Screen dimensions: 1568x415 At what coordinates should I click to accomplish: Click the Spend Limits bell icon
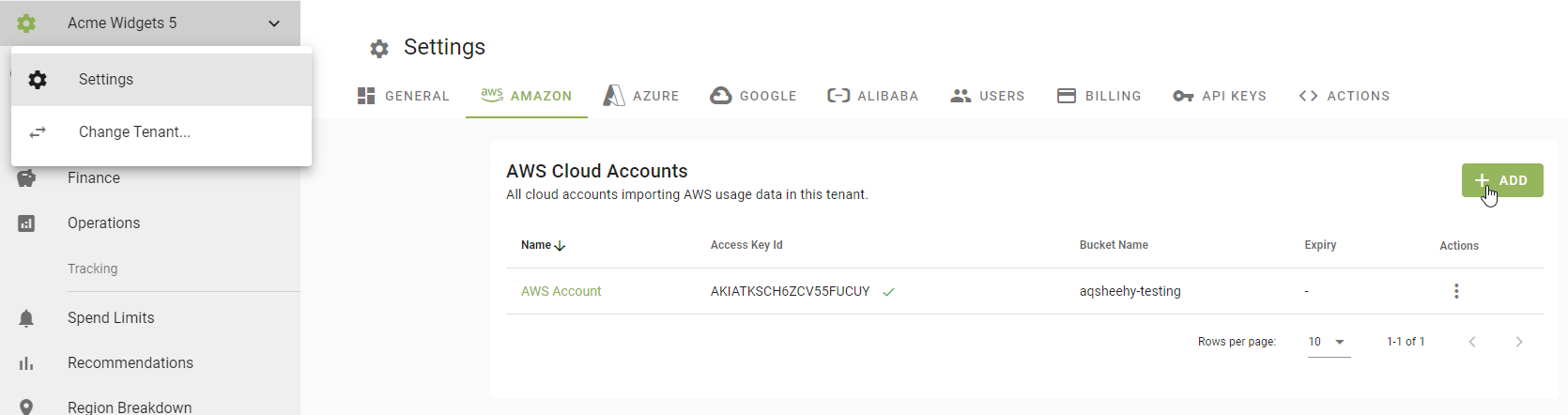[26, 318]
